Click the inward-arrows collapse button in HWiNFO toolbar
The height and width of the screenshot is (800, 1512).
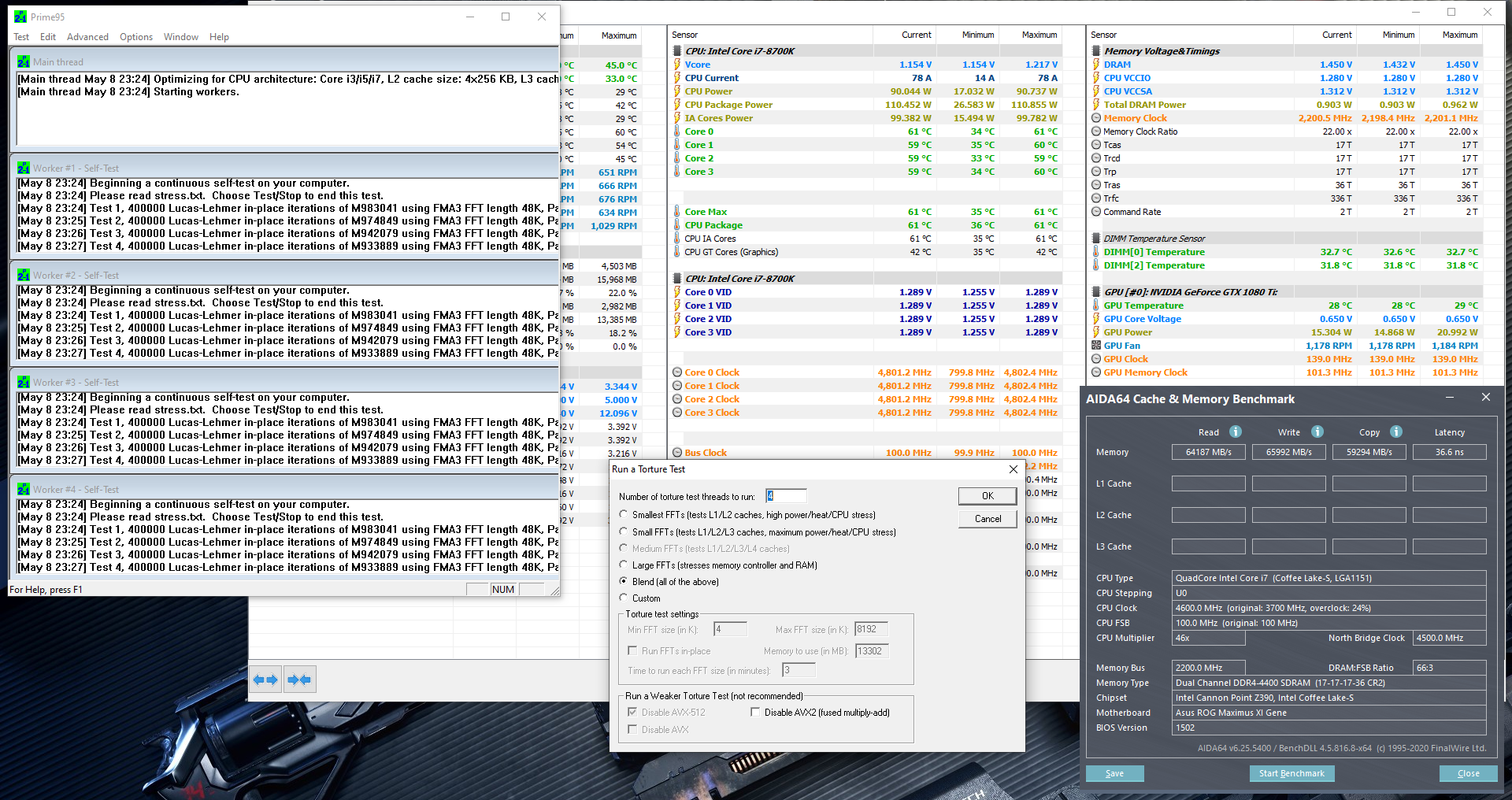pos(299,680)
